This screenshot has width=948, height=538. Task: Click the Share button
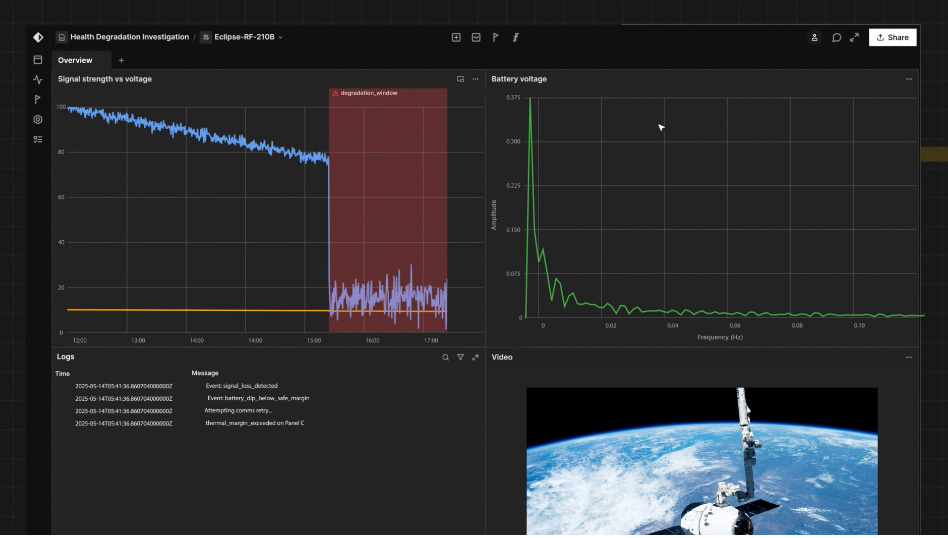892,37
